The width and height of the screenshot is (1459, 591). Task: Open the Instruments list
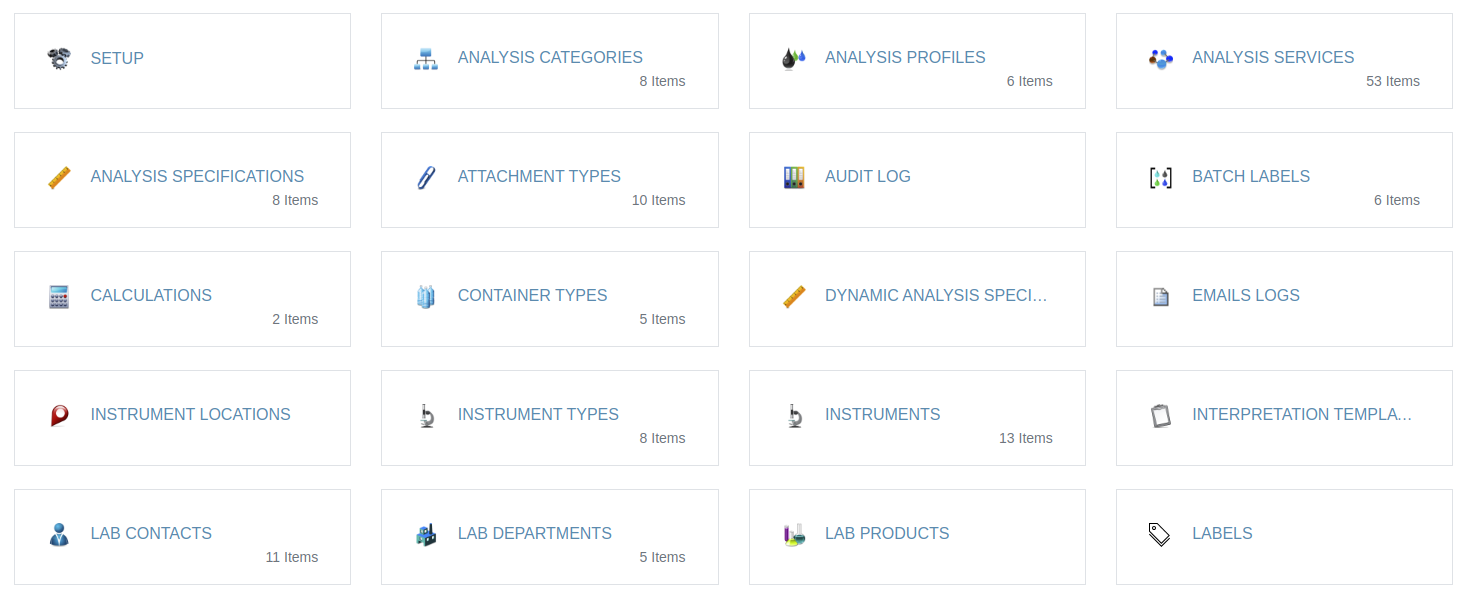tap(882, 414)
